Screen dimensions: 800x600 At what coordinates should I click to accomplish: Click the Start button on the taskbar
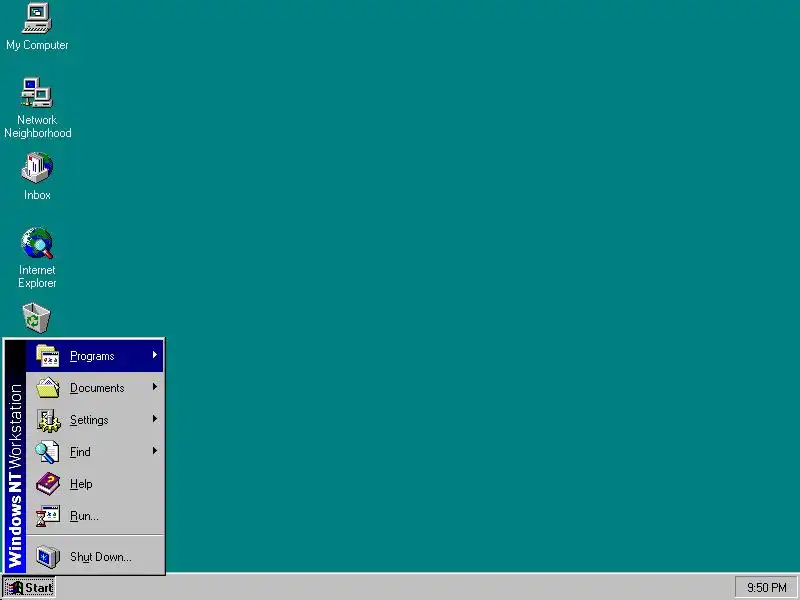pos(29,588)
